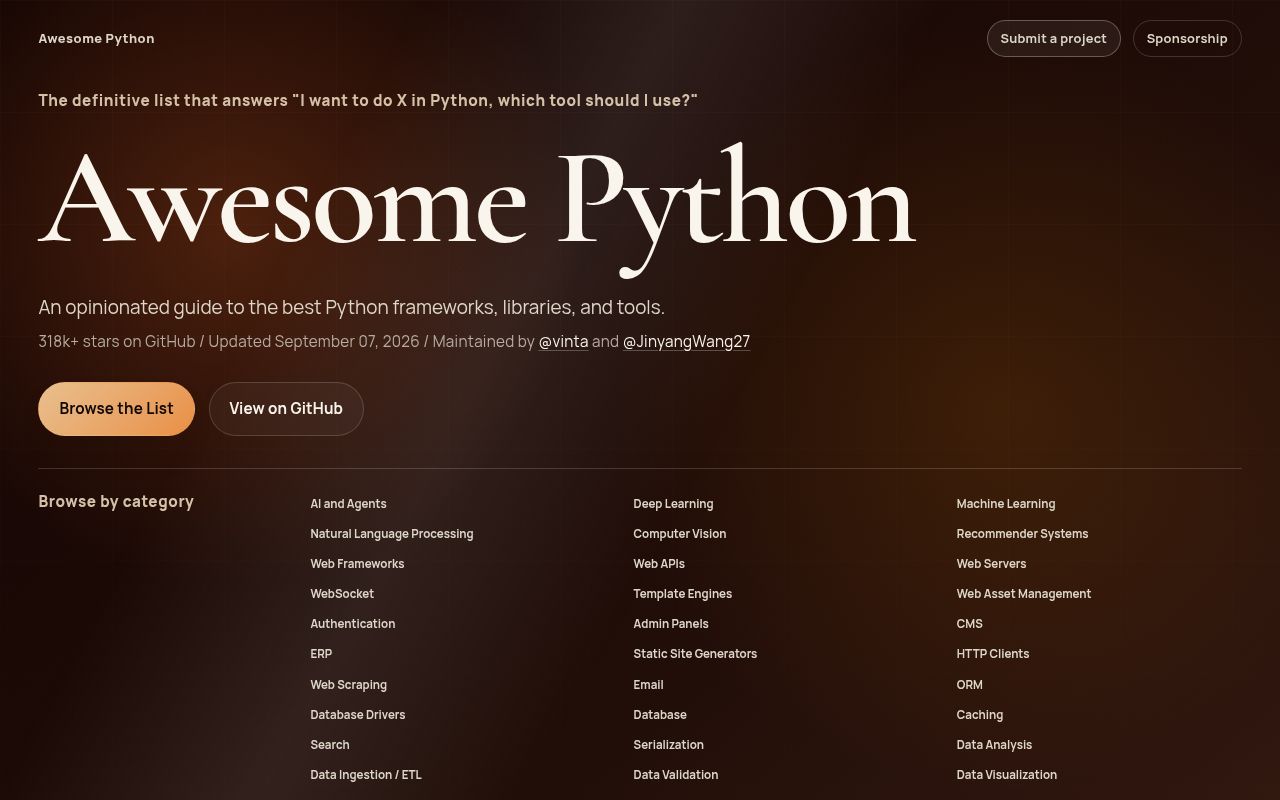Open Serialization category
The width and height of the screenshot is (1280, 800).
point(668,745)
